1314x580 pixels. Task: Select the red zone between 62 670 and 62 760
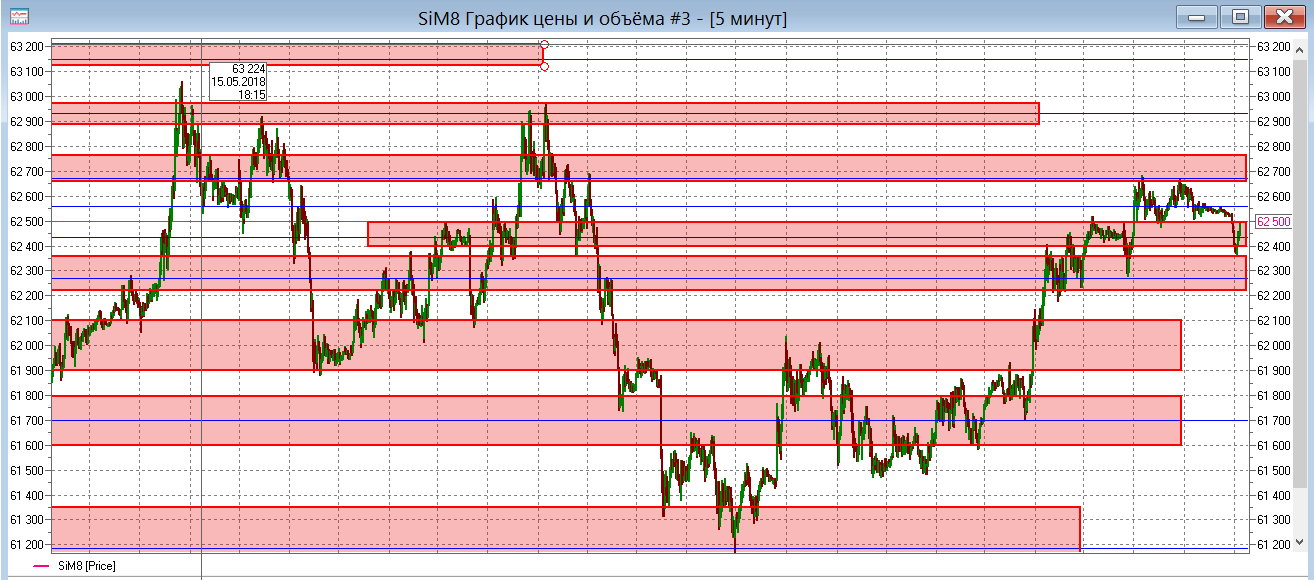click(648, 168)
